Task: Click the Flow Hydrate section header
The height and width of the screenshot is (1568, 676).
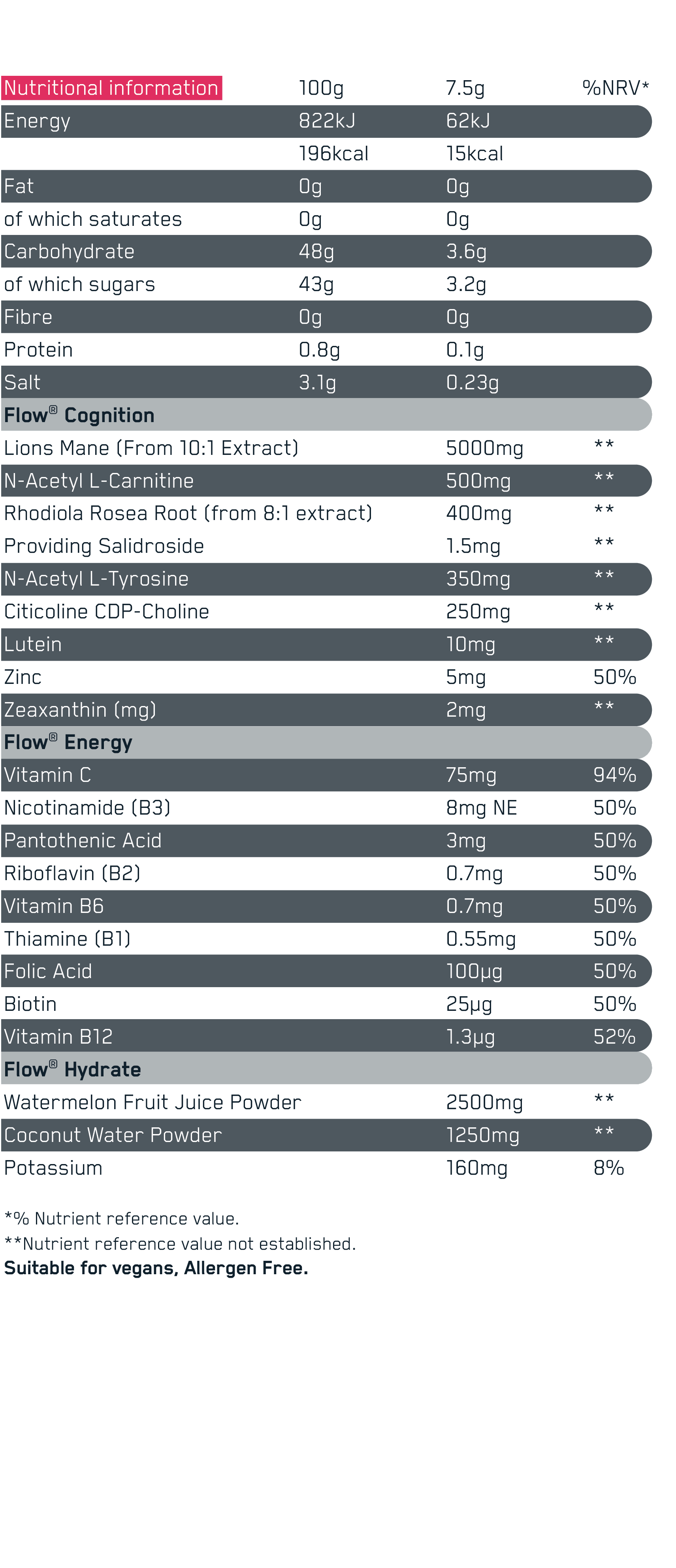Action: point(72,1069)
